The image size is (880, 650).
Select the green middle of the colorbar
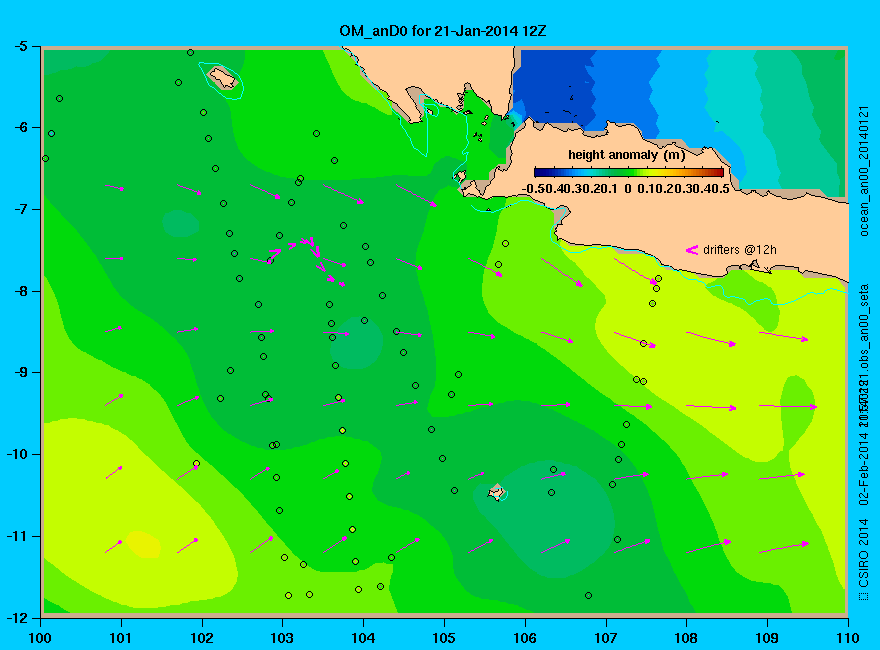[629, 172]
